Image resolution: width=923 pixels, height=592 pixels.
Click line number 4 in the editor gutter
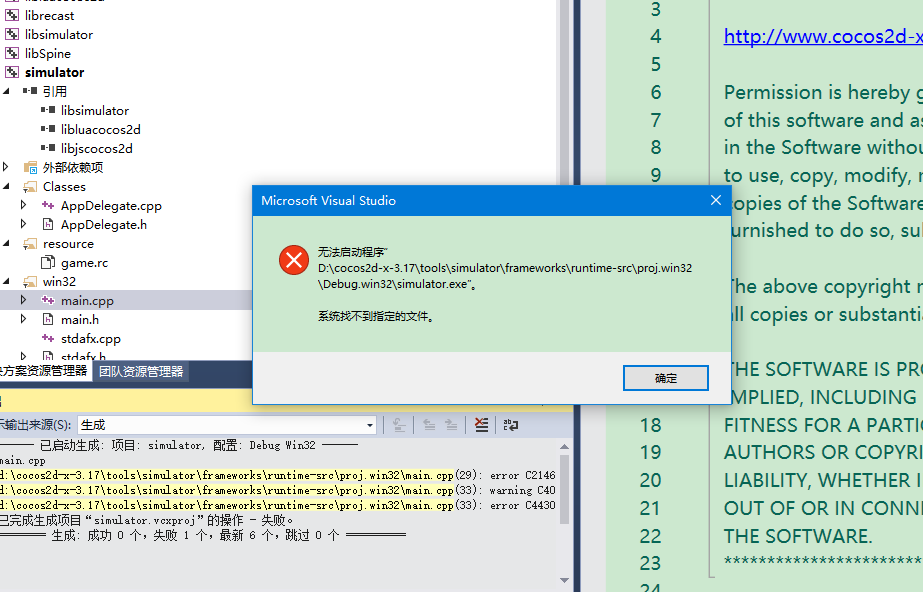coord(656,36)
